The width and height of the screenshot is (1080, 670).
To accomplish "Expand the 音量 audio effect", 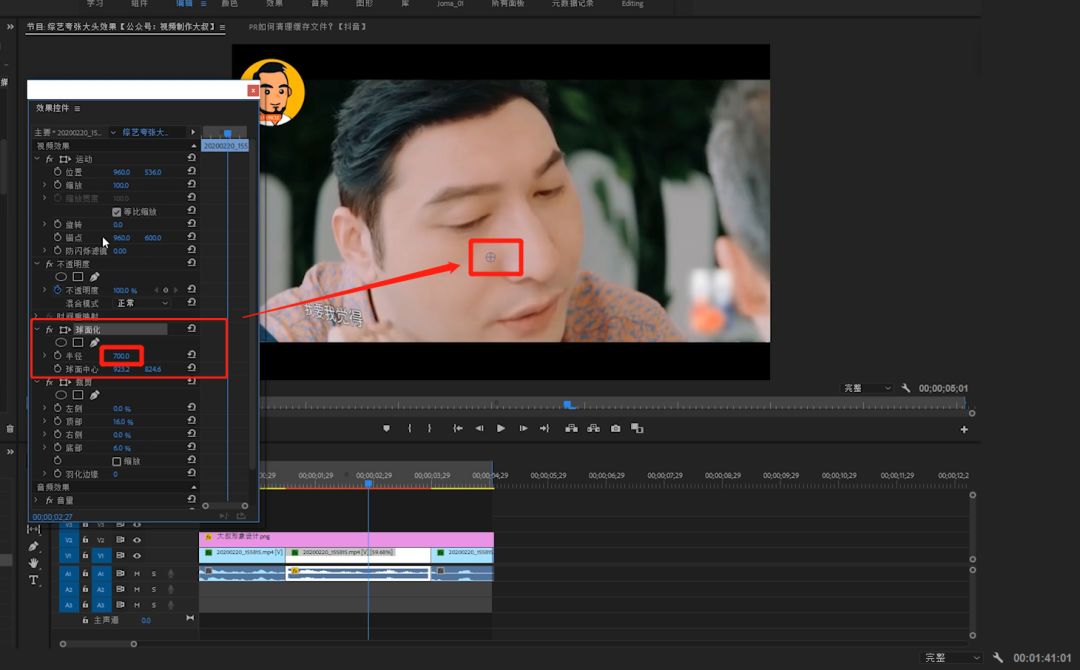I will pos(37,500).
